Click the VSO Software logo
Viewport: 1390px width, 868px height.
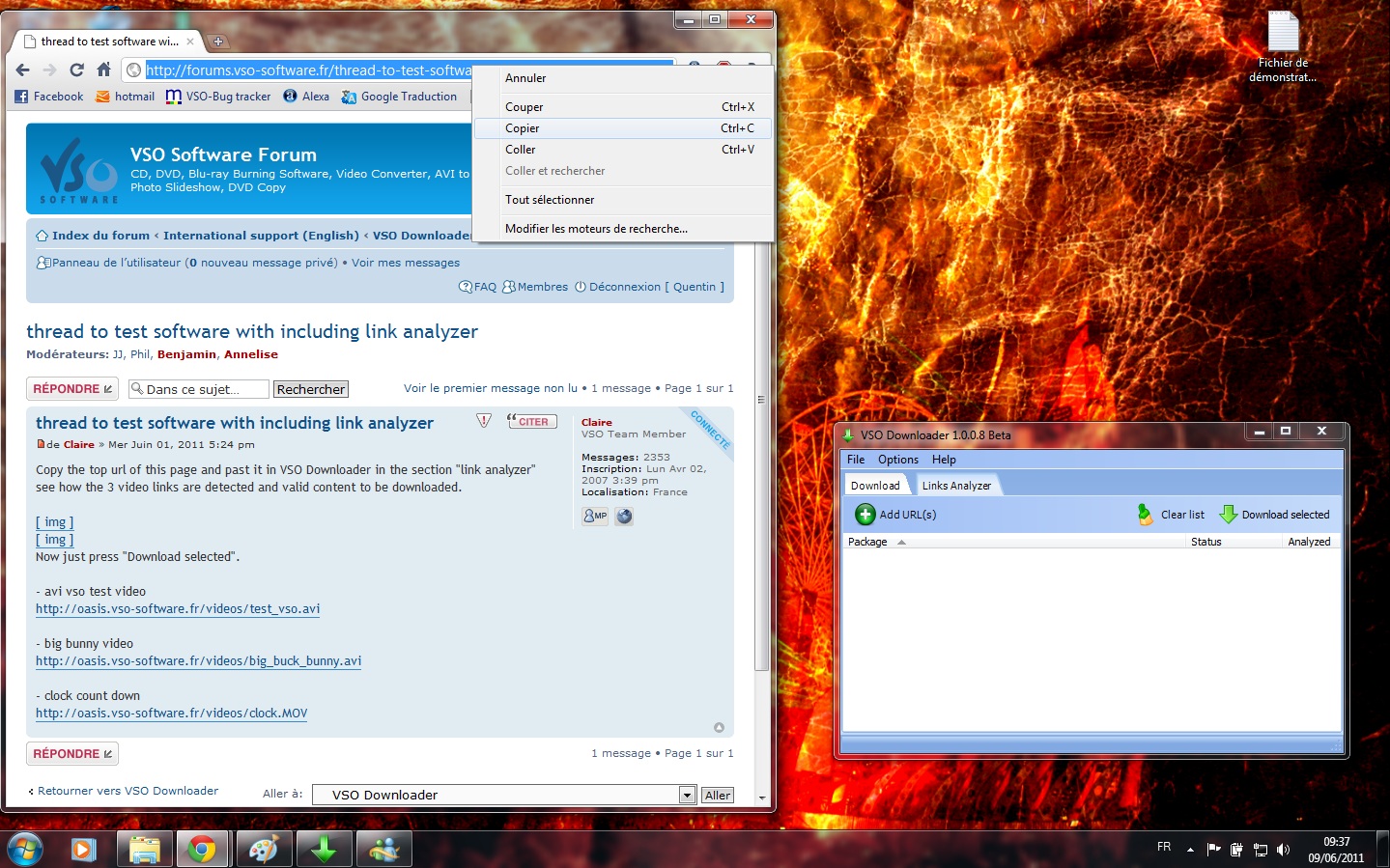[x=78, y=170]
